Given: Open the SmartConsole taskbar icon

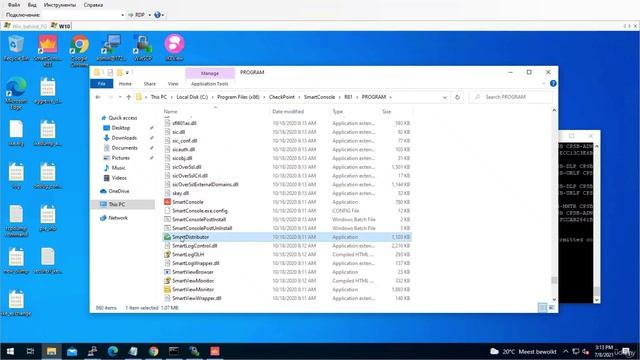Looking at the screenshot, I should click(215, 351).
